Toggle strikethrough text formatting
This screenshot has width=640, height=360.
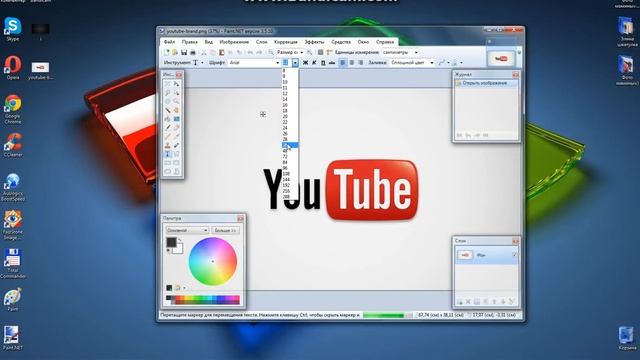click(332, 63)
